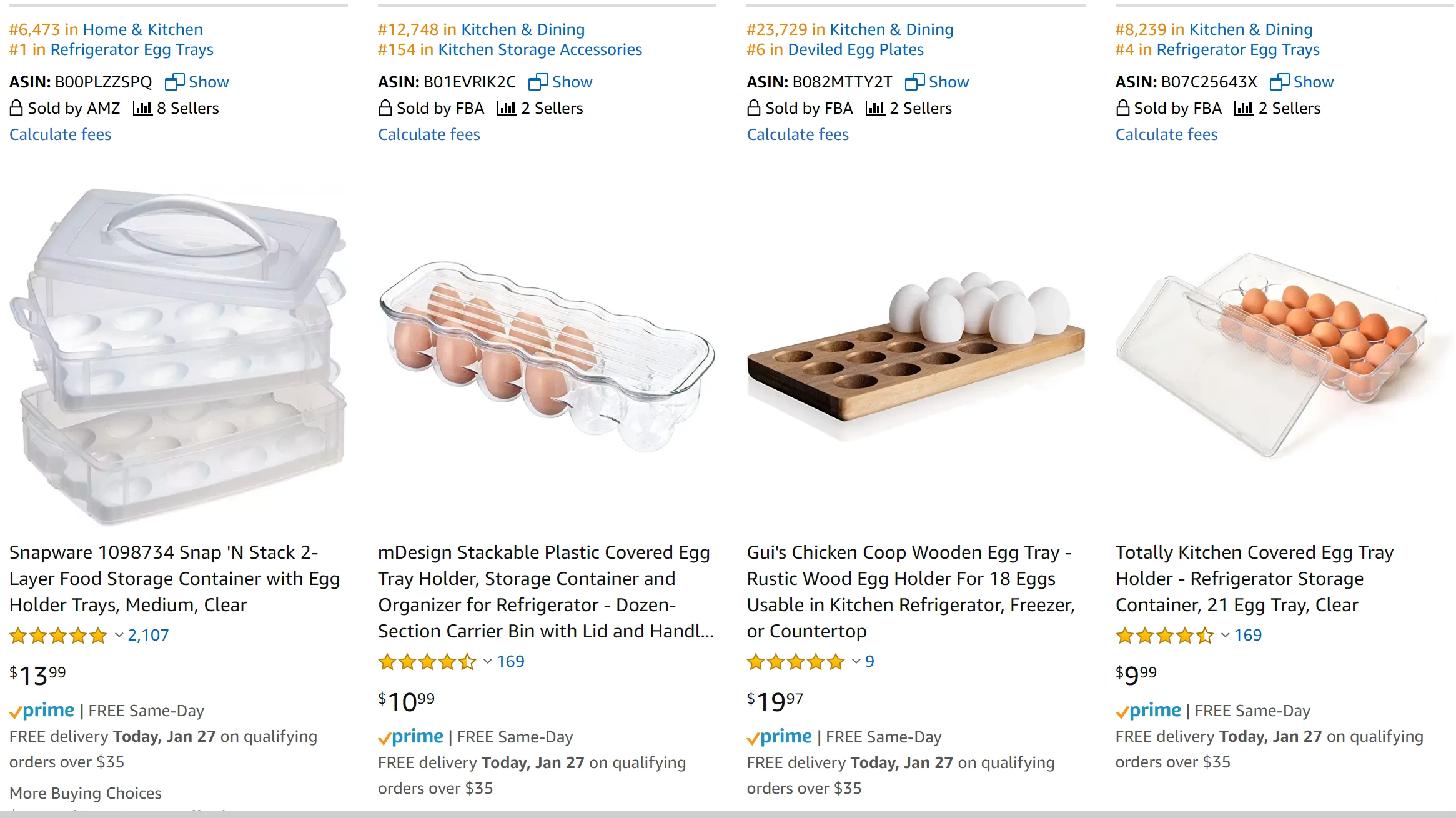Open the Snapware Snap 'N Stack product image

click(178, 356)
